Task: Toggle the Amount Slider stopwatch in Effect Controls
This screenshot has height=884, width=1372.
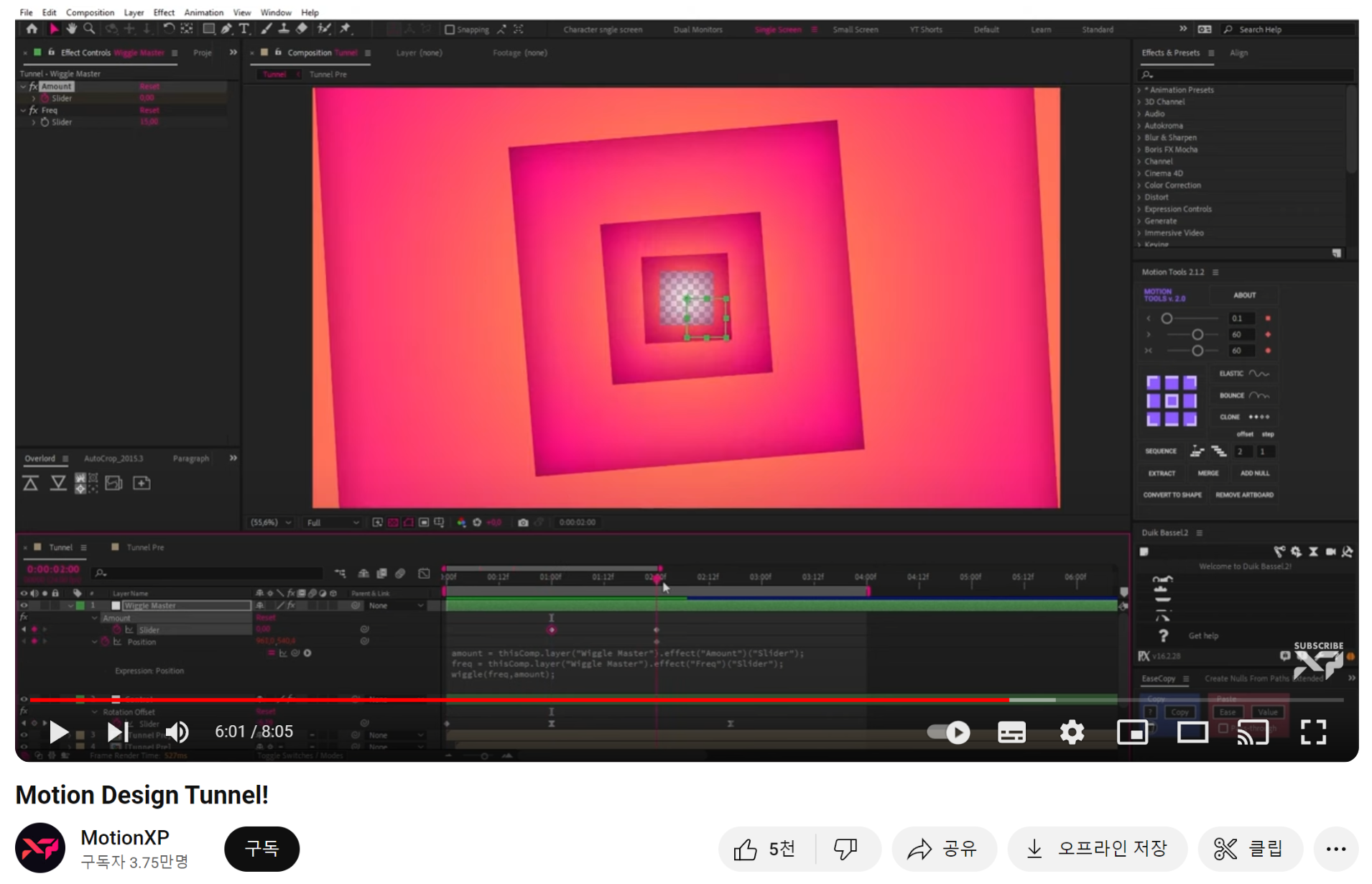Action: pos(45,98)
